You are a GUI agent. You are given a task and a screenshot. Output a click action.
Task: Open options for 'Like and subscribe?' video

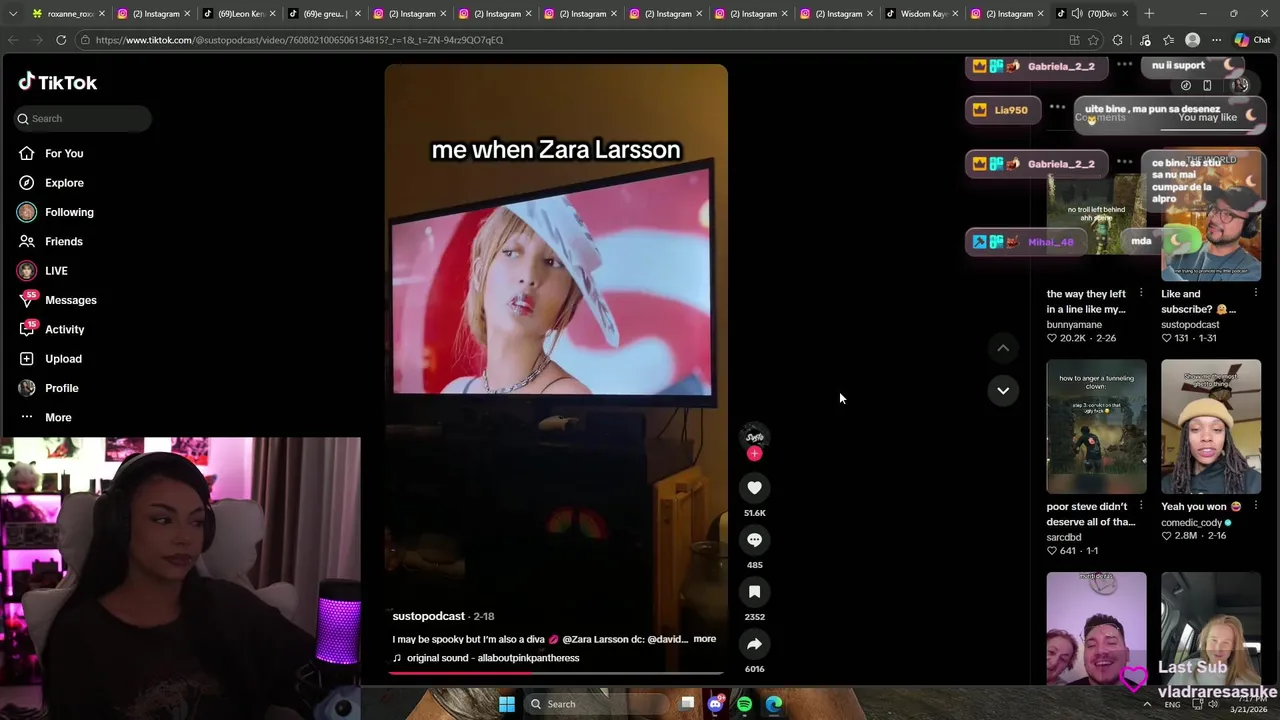tap(1256, 294)
